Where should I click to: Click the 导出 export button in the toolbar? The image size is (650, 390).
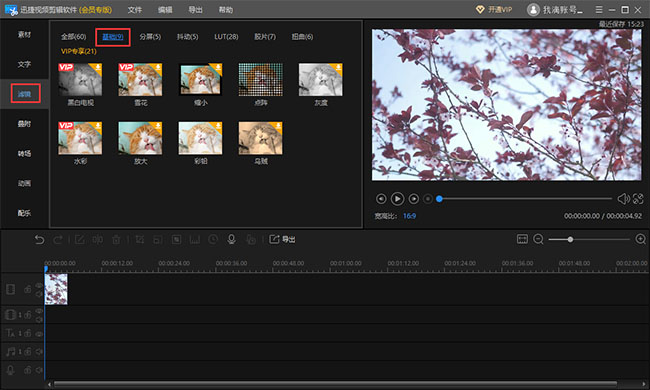282,239
